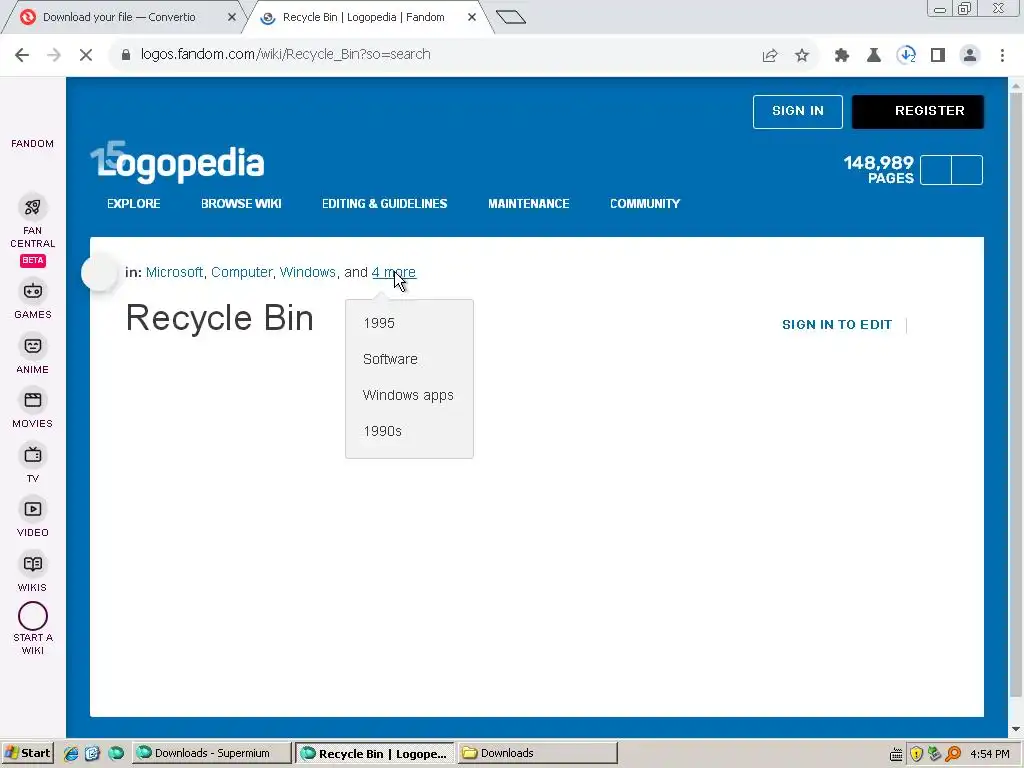Image resolution: width=1024 pixels, height=768 pixels.
Task: Click the Show Desktop quick launch icon
Action: click(x=92, y=754)
